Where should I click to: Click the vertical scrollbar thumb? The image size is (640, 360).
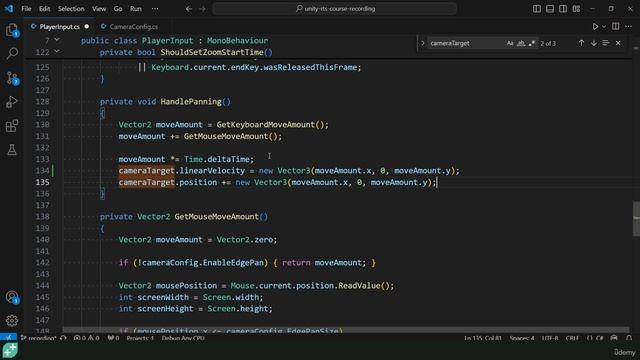(636, 218)
